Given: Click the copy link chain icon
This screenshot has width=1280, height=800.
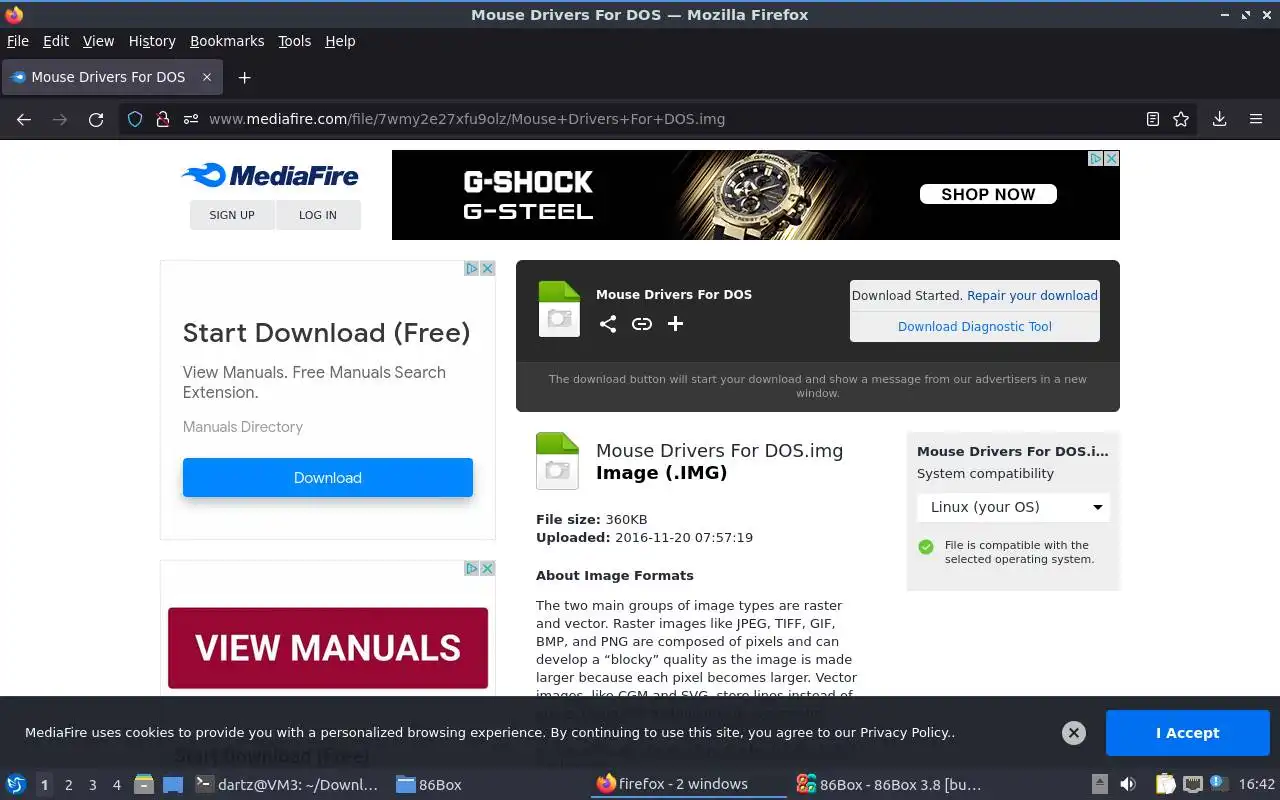Looking at the screenshot, I should point(642,323).
